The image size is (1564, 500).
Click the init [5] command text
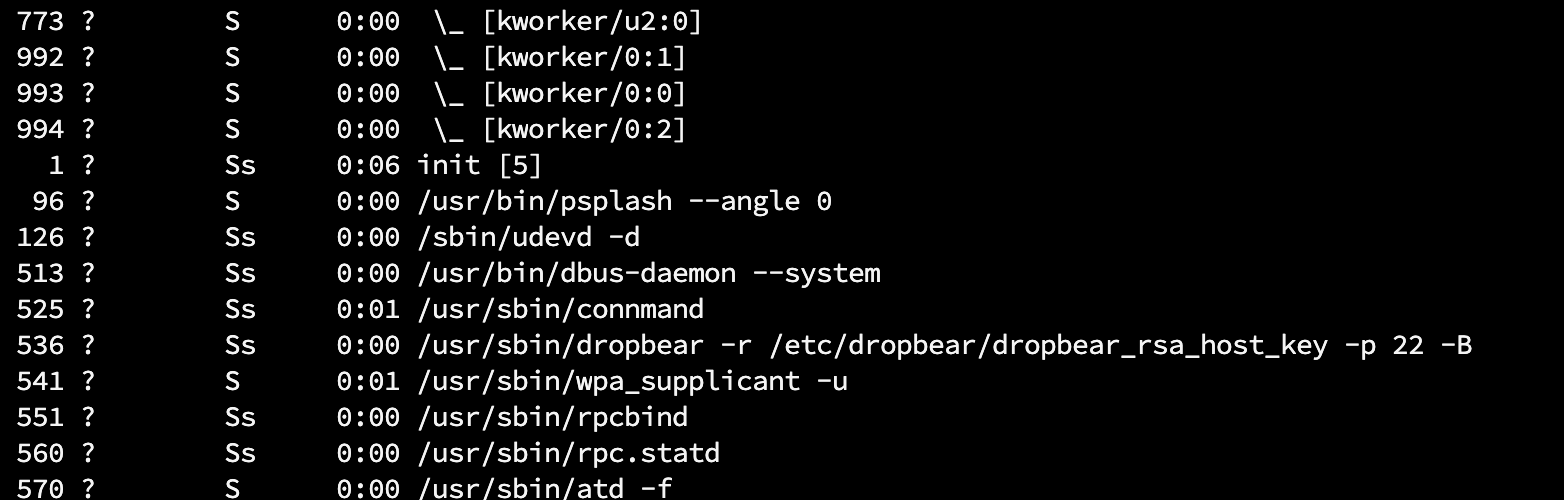click(x=479, y=165)
